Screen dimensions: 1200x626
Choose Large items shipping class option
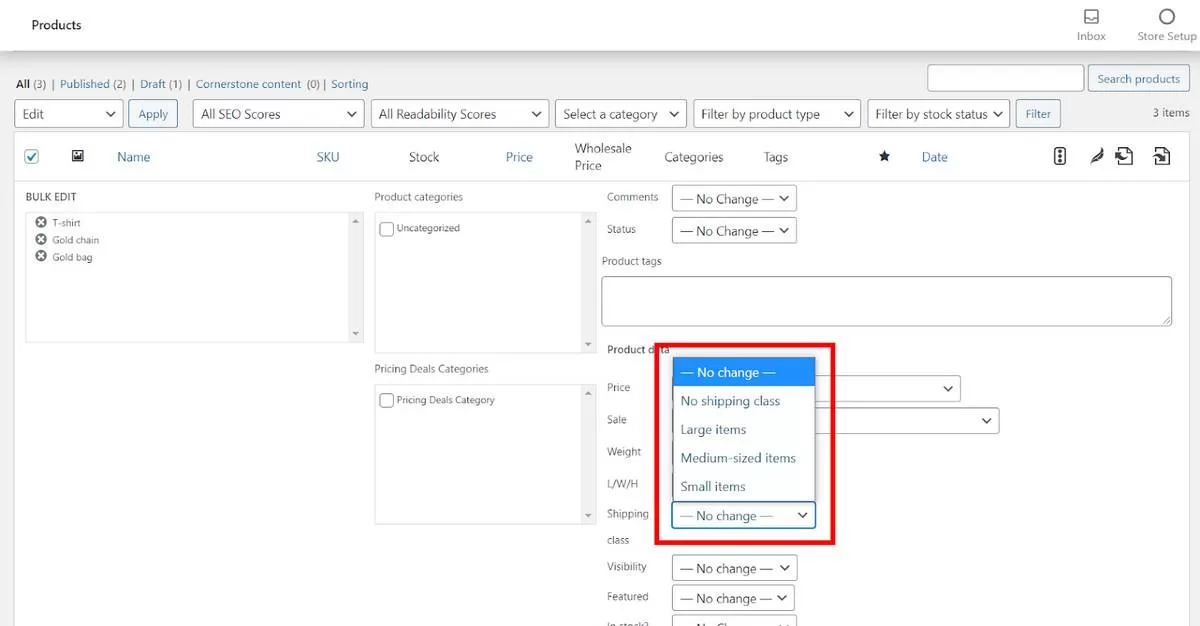pos(713,430)
